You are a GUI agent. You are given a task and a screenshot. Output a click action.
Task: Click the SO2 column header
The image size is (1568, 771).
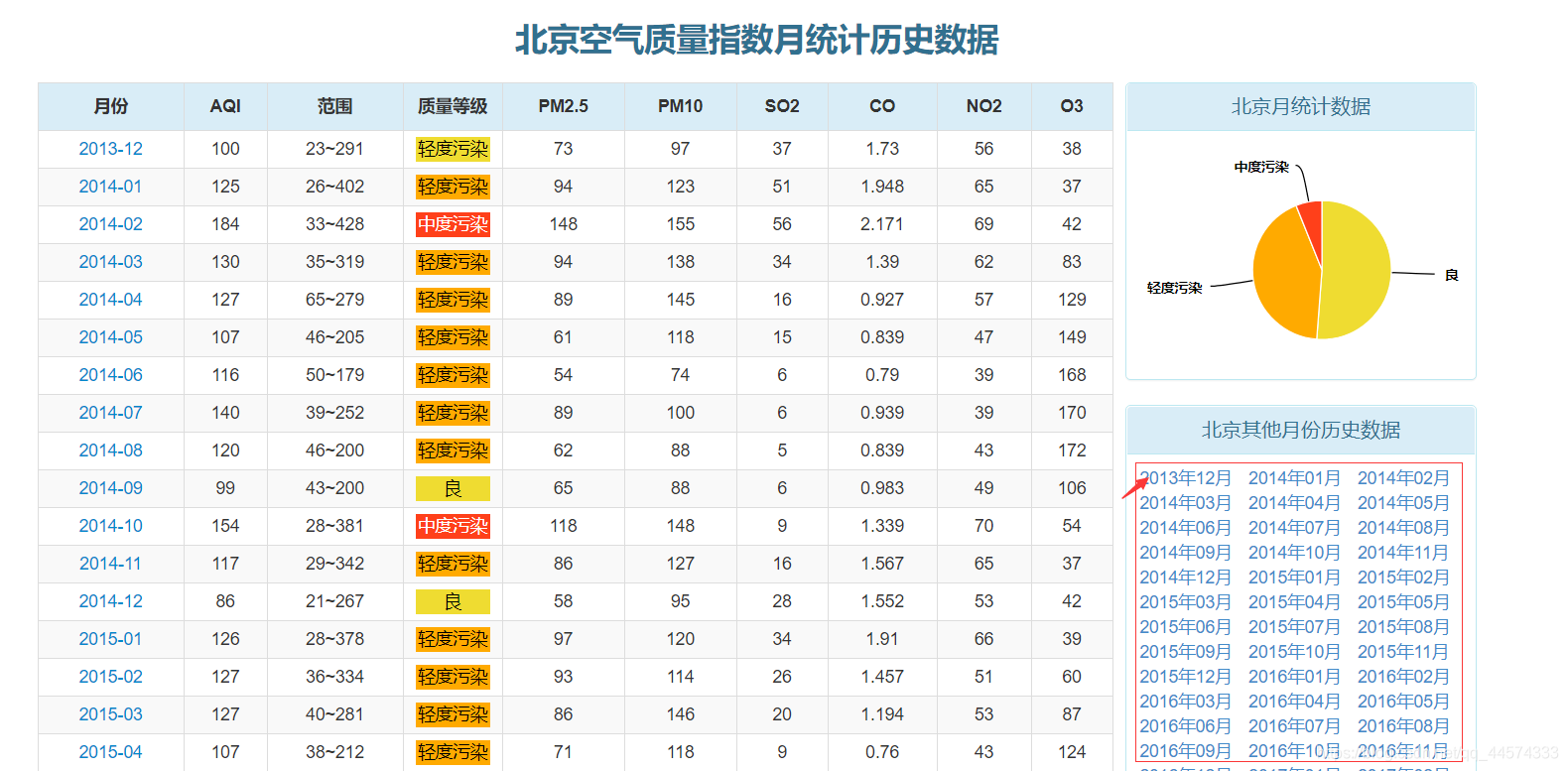782,106
